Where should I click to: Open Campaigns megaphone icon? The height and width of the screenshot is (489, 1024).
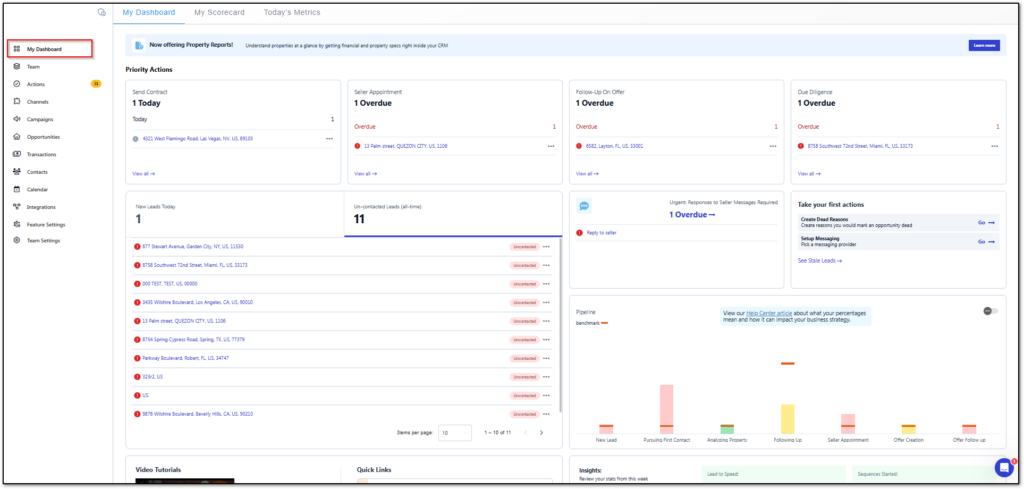click(x=17, y=119)
